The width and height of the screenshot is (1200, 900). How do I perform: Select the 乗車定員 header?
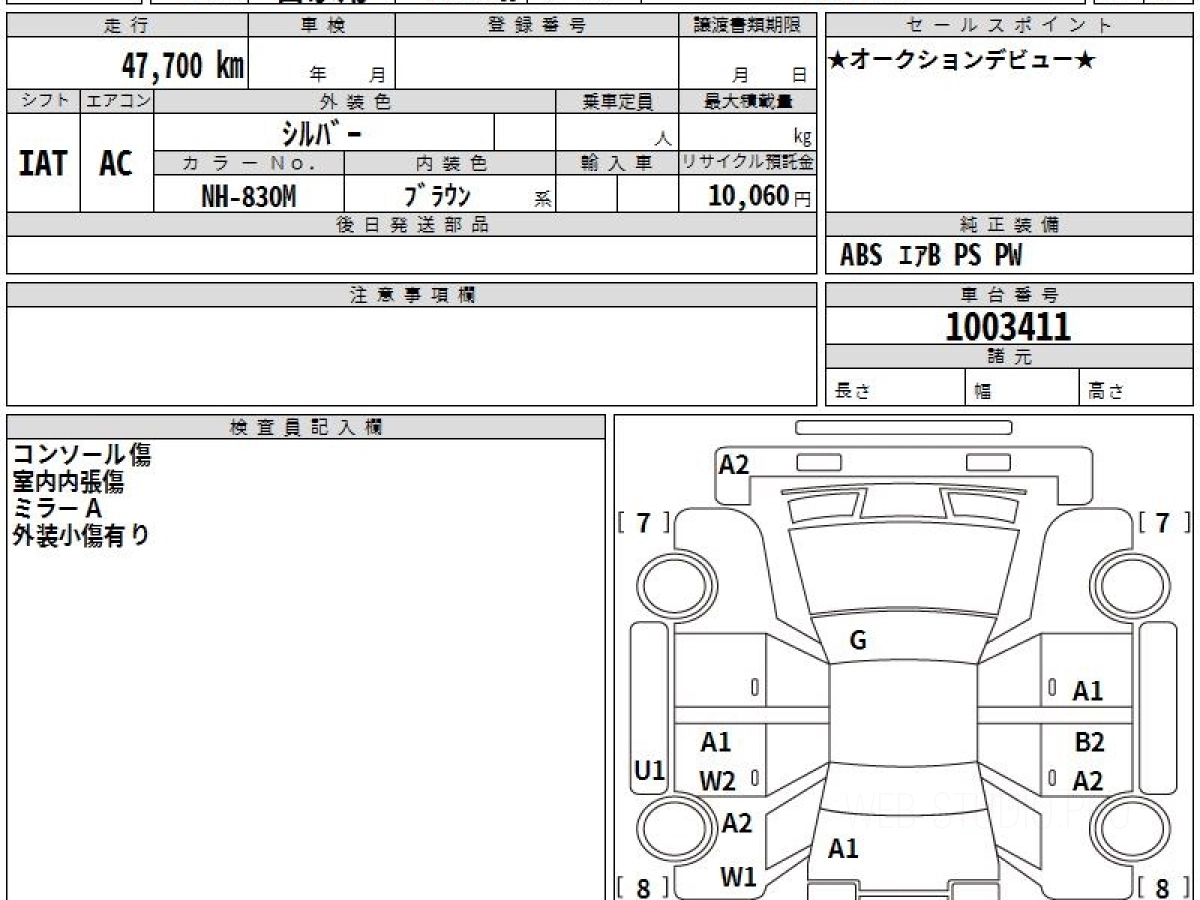click(x=617, y=101)
